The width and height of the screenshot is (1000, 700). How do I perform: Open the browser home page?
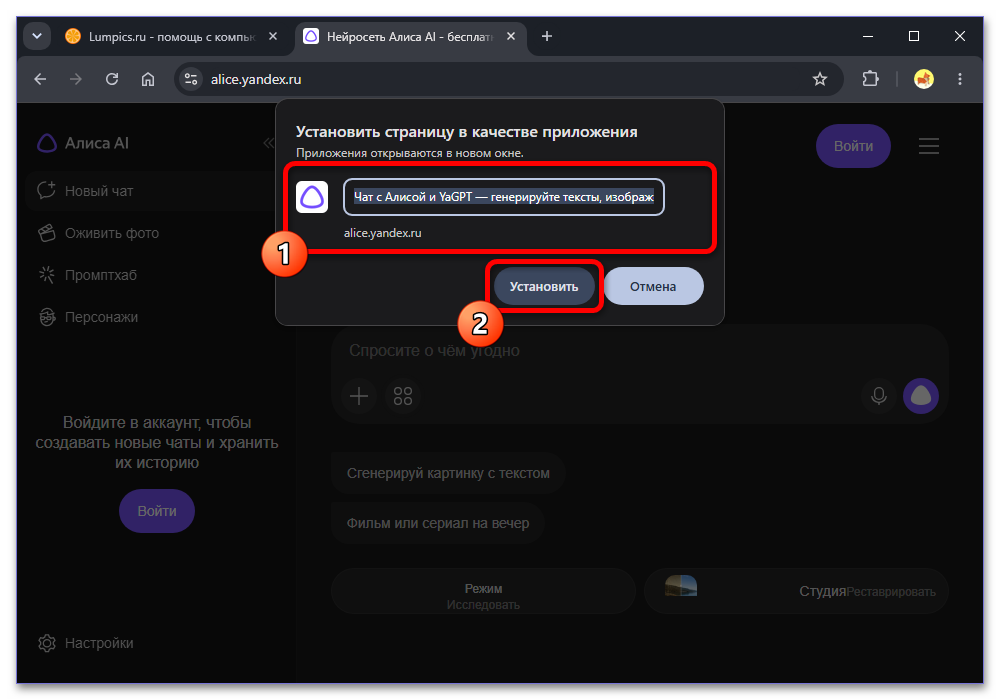tap(148, 79)
